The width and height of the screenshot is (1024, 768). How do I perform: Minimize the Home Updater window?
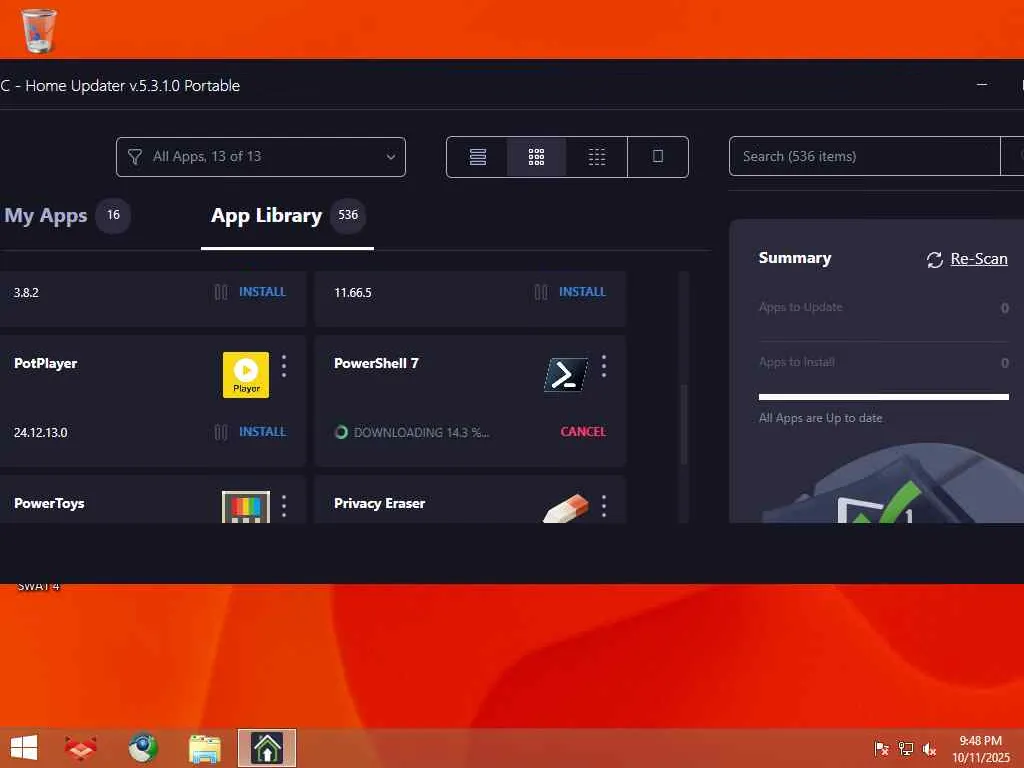click(982, 85)
